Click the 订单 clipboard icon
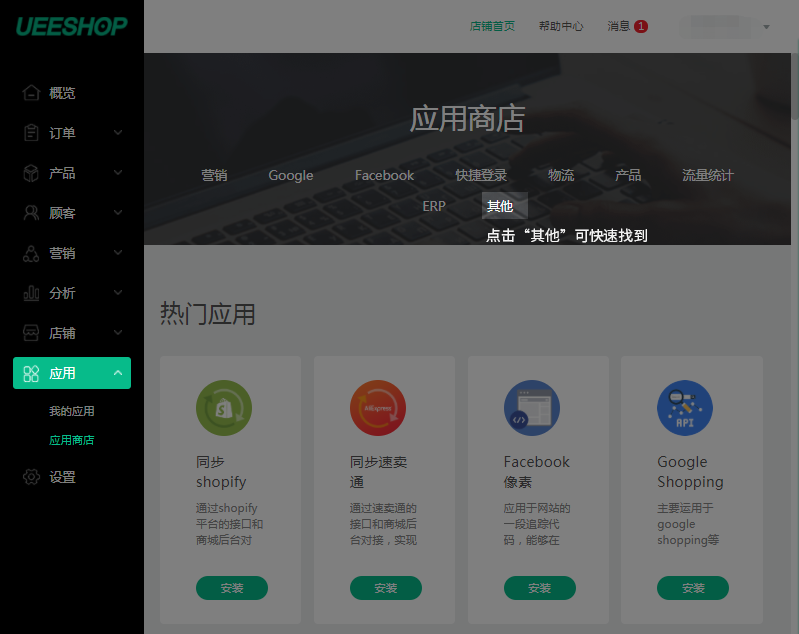This screenshot has height=634, width=799. [x=31, y=133]
